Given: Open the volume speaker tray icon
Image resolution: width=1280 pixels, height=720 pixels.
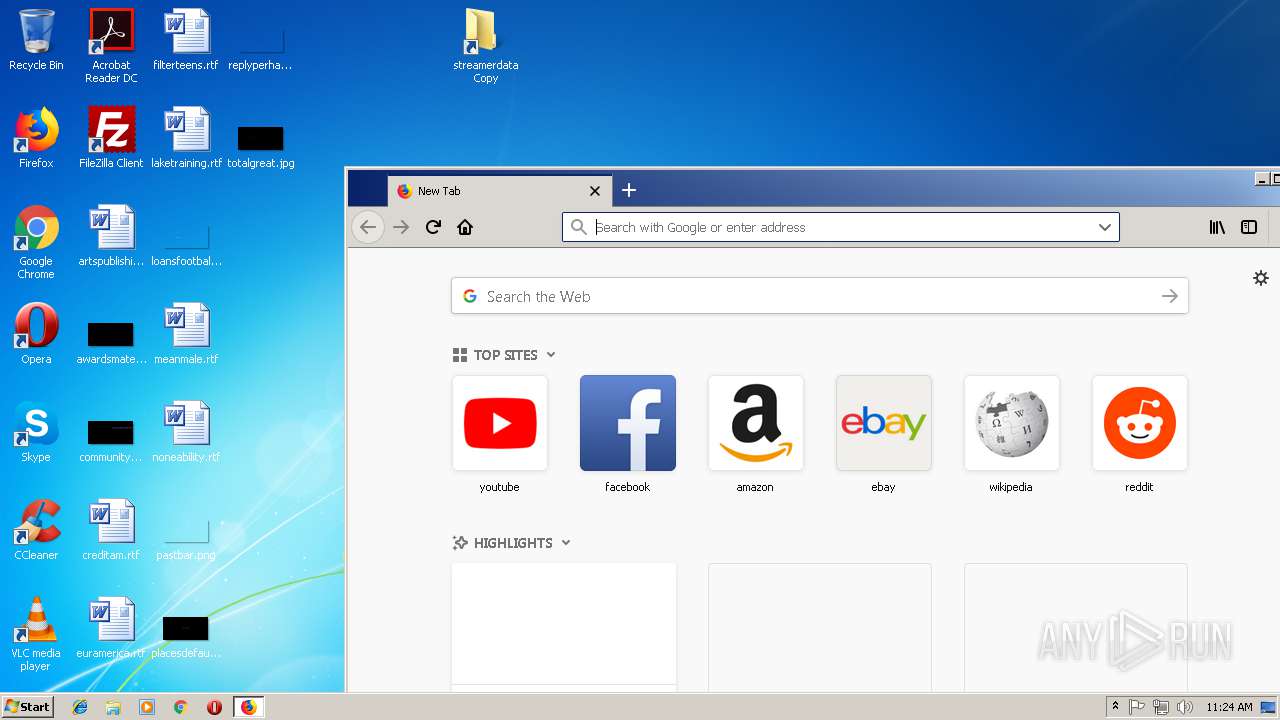Looking at the screenshot, I should [x=1185, y=707].
